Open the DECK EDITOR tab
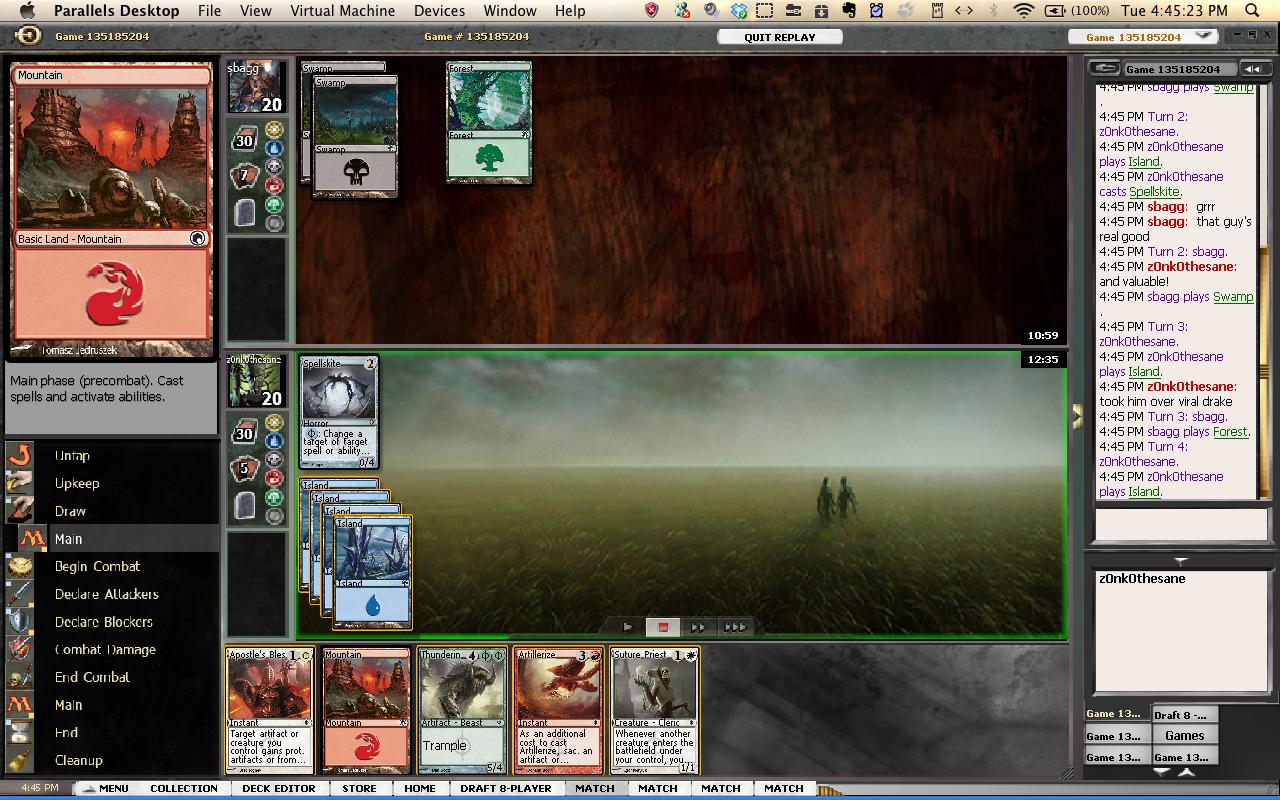Screen dimensions: 1280x800 pos(279,788)
